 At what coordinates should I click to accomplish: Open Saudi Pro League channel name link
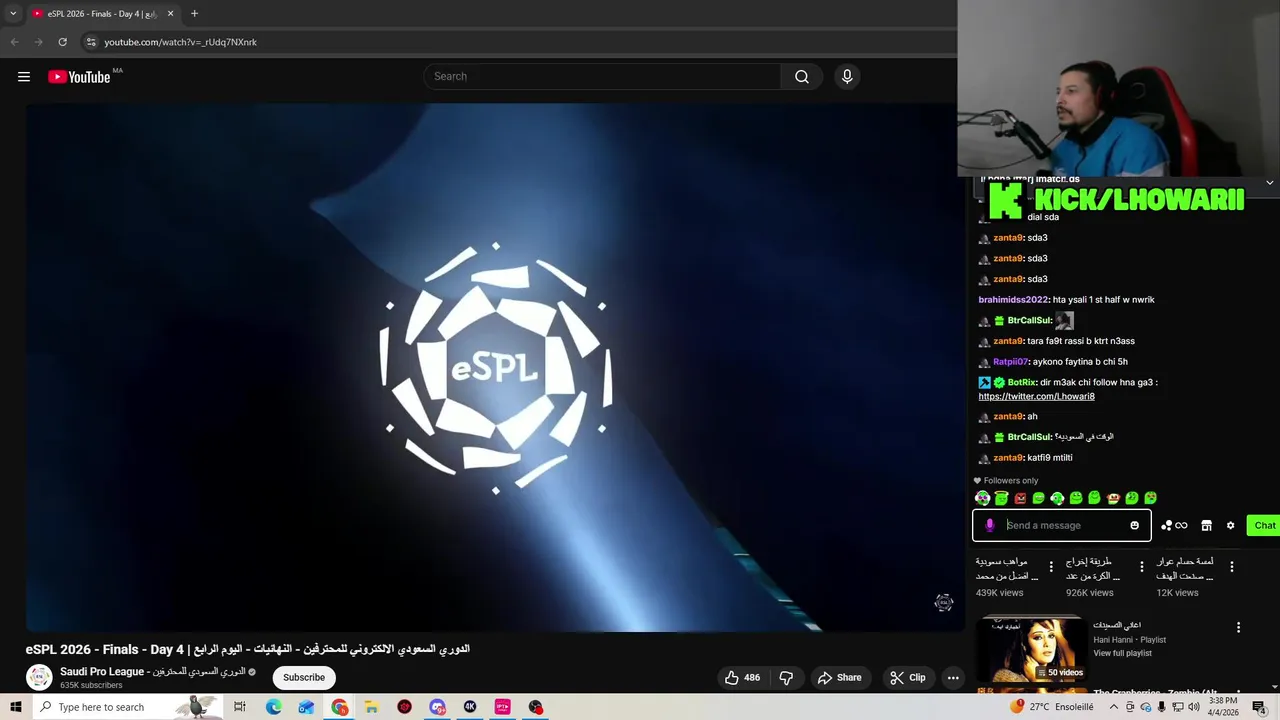coord(153,672)
